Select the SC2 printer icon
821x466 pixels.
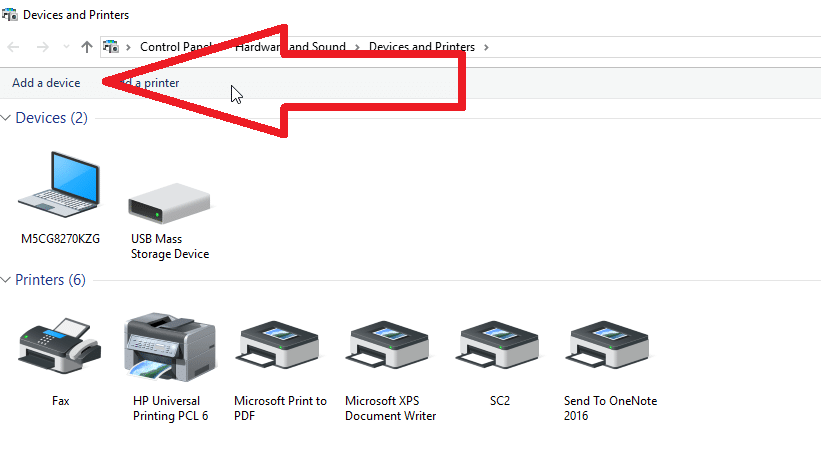coord(497,345)
